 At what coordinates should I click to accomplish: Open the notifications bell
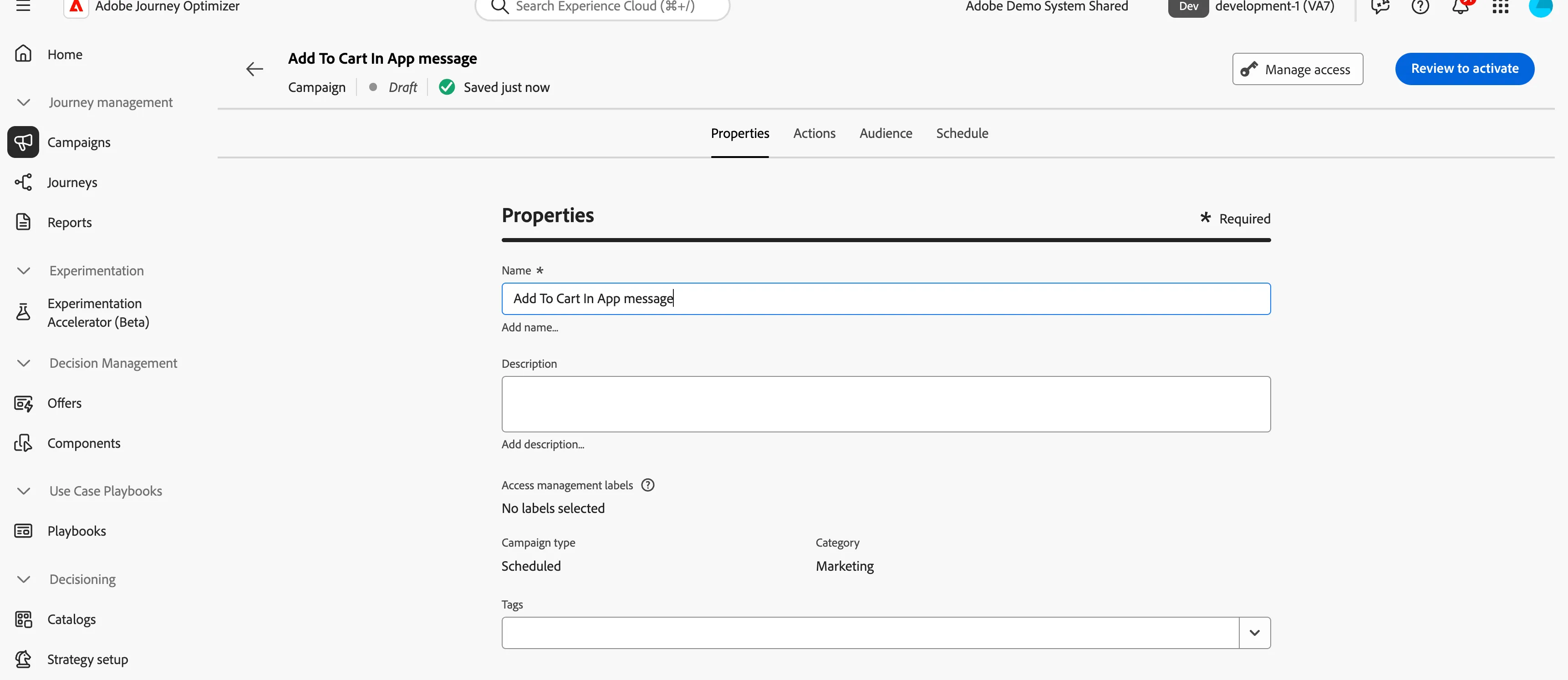[x=1460, y=7]
